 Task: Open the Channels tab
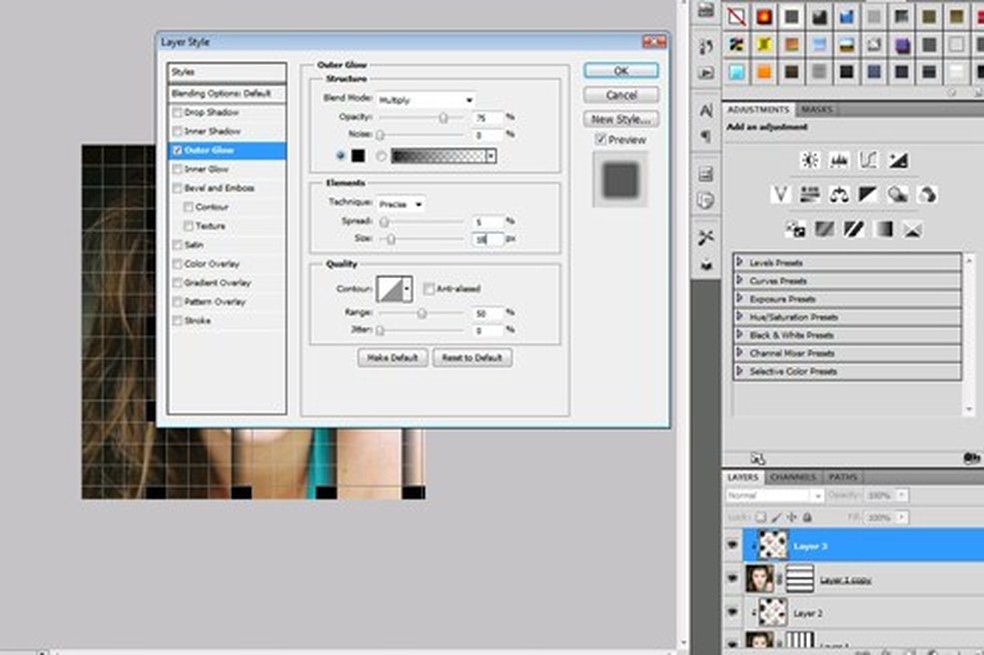793,477
